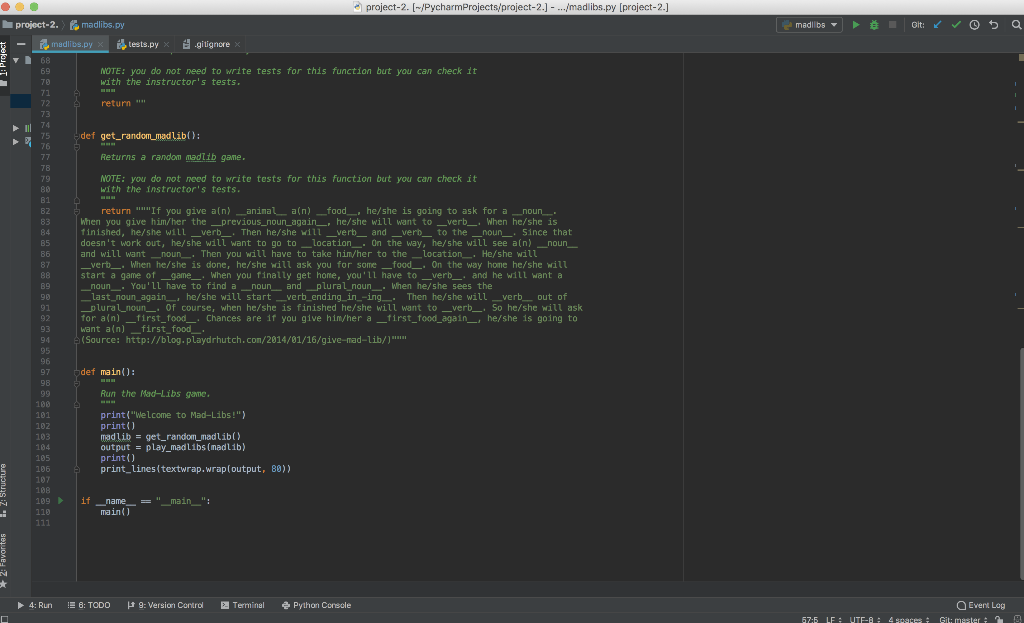1024x623 pixels.
Task: Open the Python Console tool window
Action: pyautogui.click(x=316, y=605)
